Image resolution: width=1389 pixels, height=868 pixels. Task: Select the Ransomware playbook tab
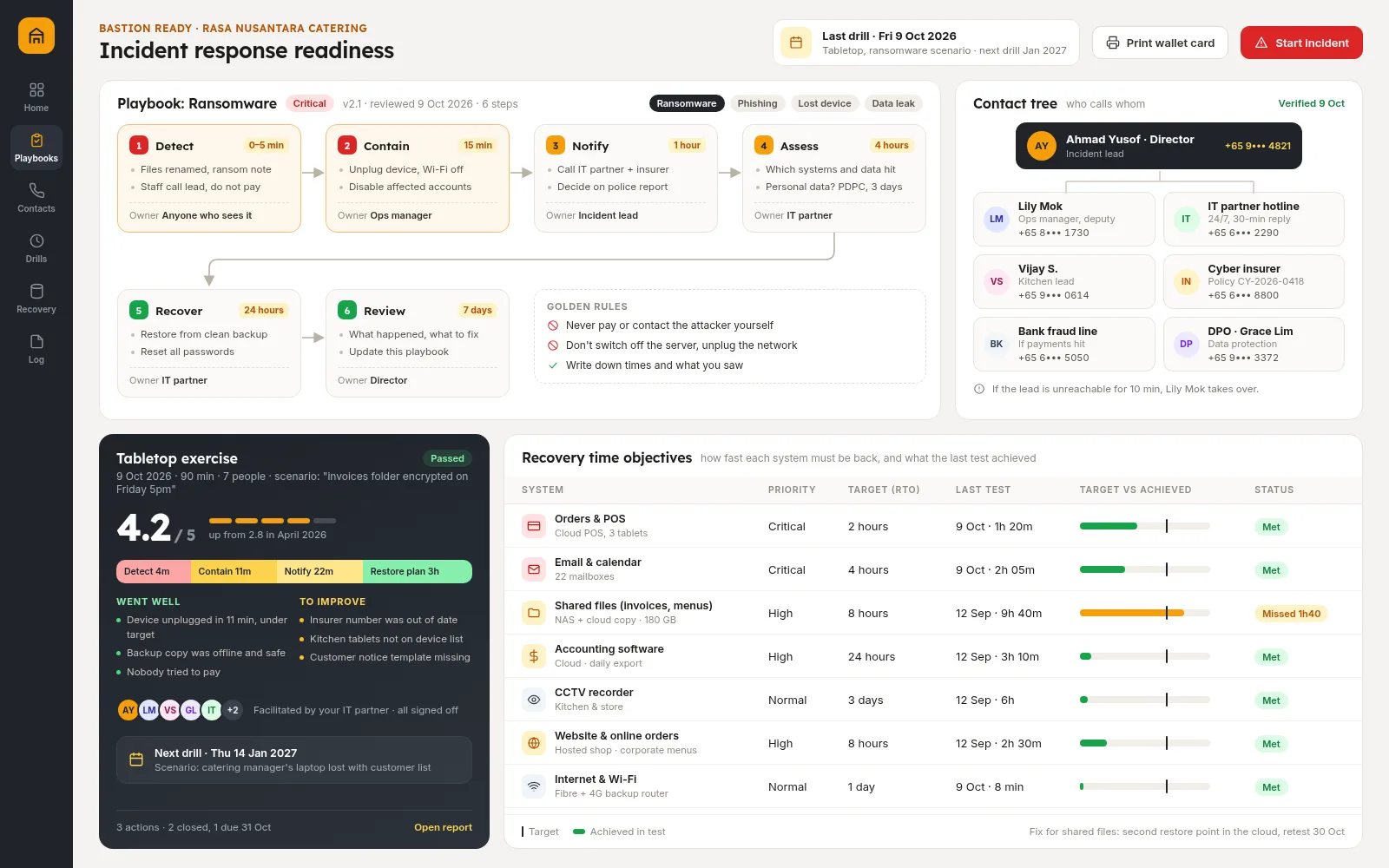pos(687,103)
